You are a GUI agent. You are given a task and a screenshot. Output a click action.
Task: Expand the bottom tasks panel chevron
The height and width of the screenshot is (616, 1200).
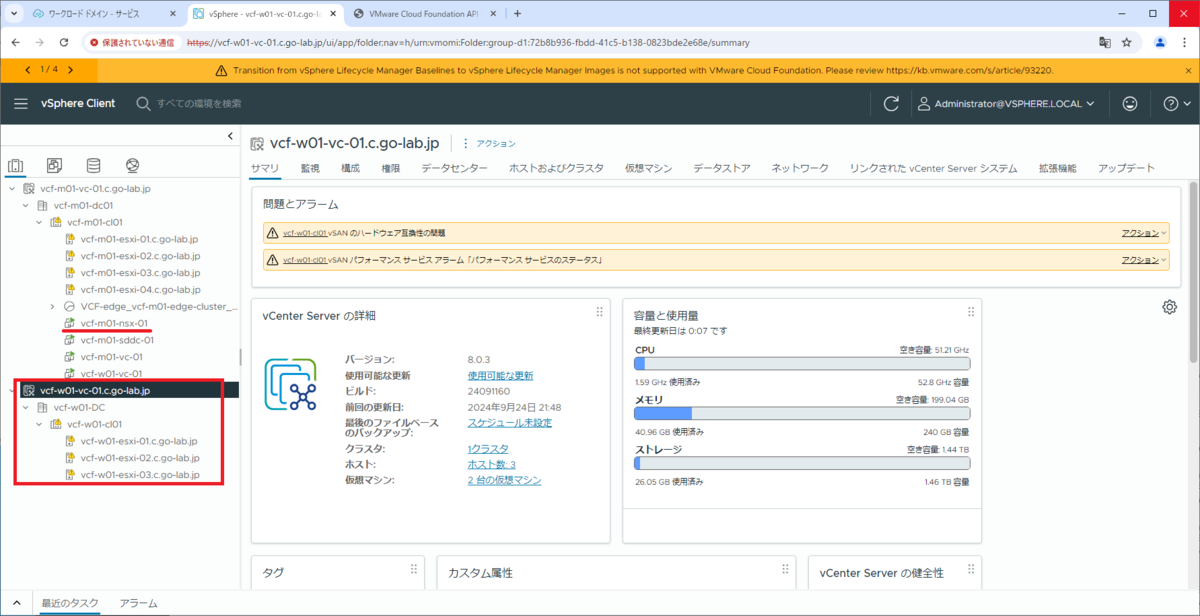tap(19, 604)
